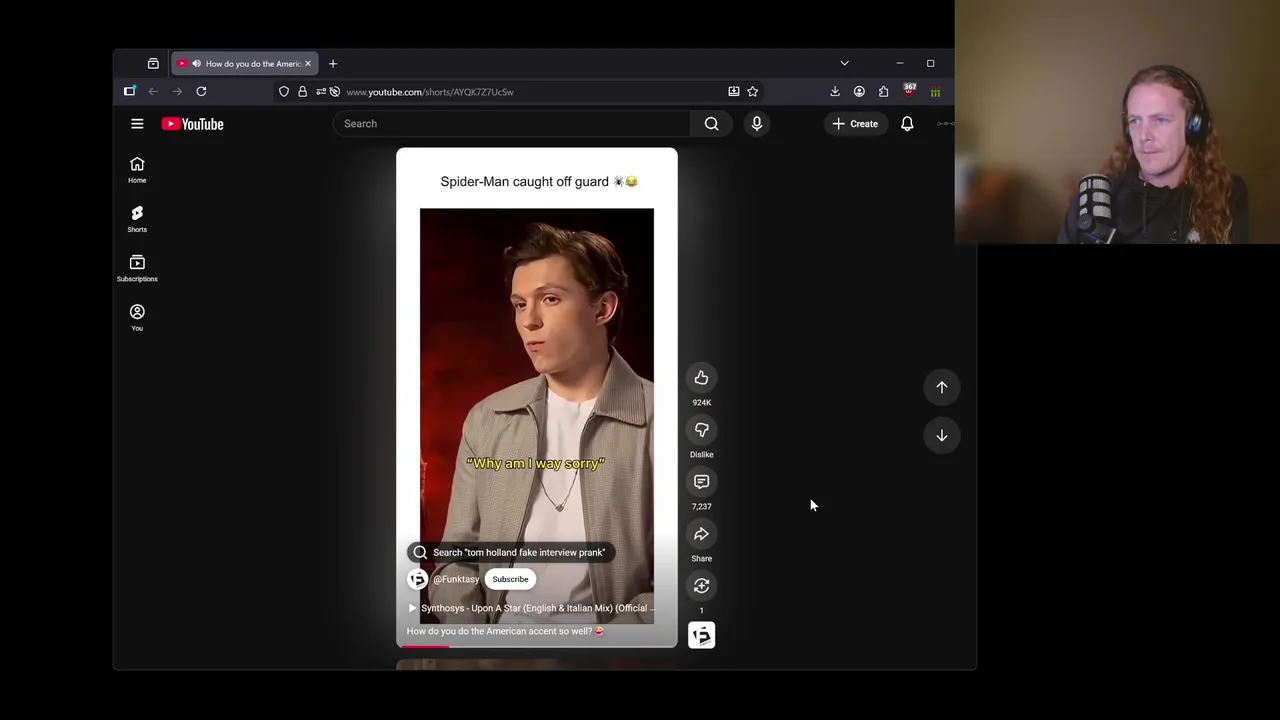The height and width of the screenshot is (720, 1280).
Task: Show site security padlock info
Action: (x=302, y=92)
